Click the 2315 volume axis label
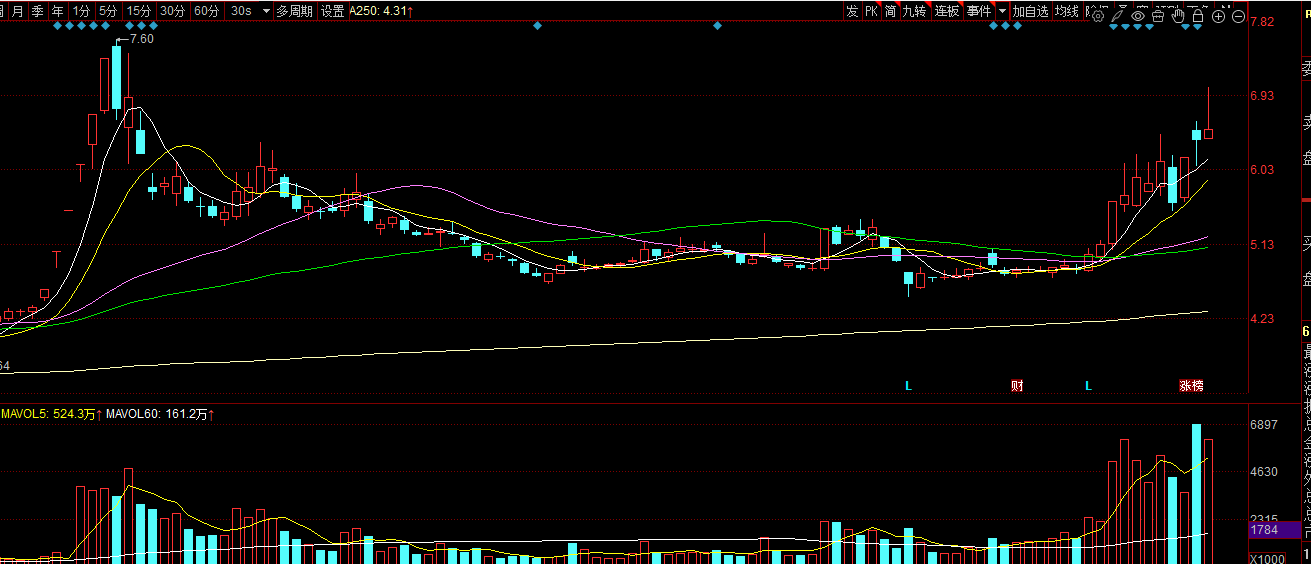 pyautogui.click(x=1265, y=517)
